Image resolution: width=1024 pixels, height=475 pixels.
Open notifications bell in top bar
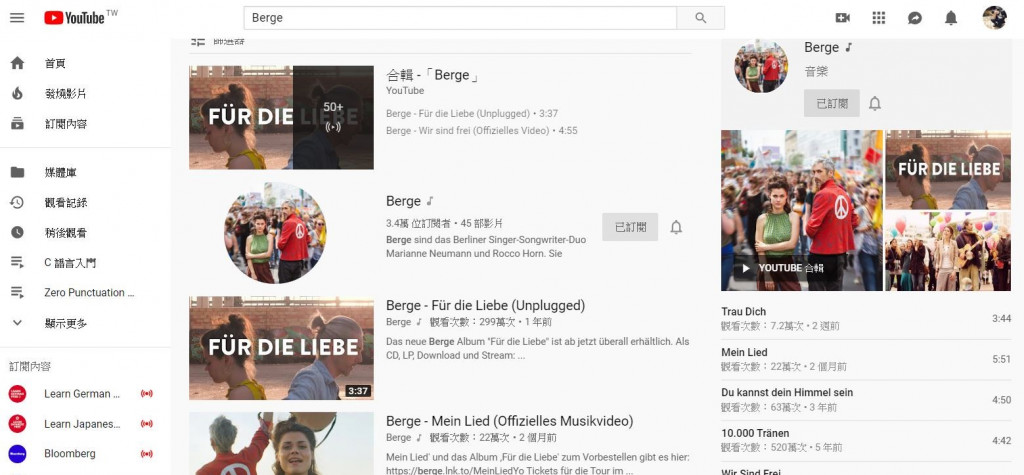point(951,18)
